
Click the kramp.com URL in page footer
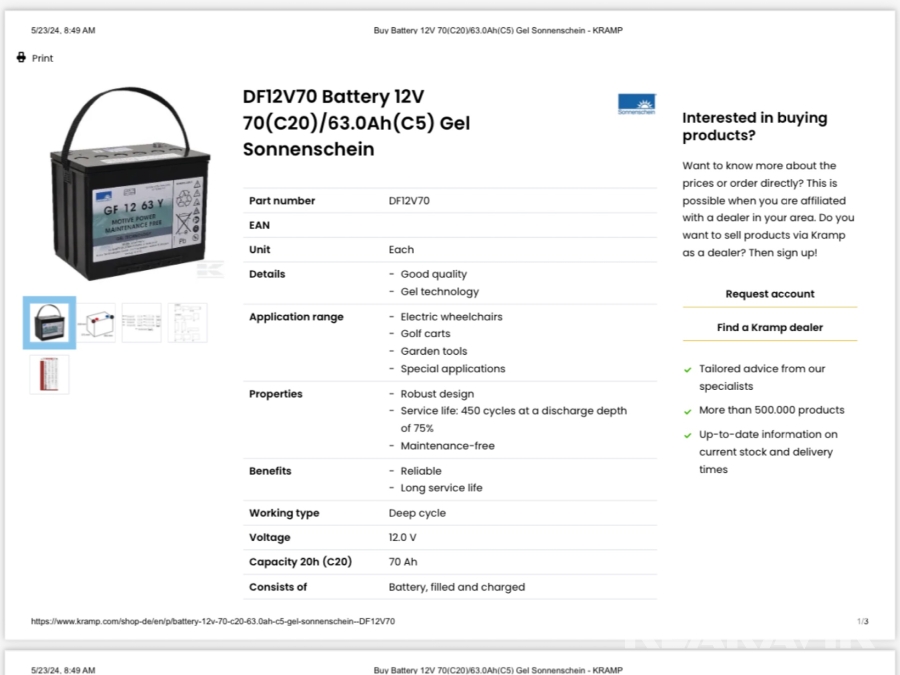point(212,621)
